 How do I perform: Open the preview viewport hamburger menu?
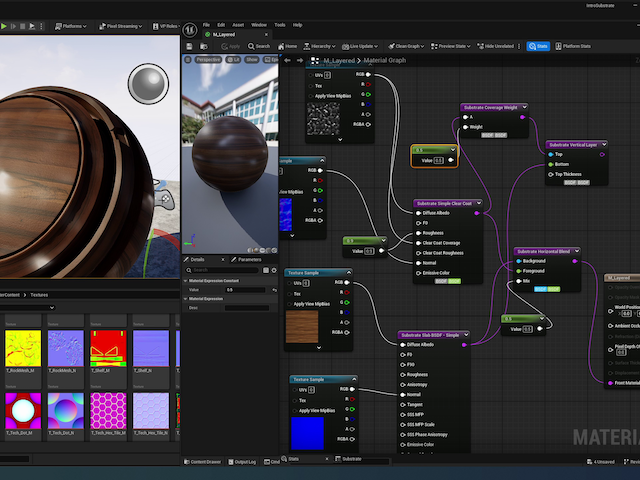(x=188, y=60)
